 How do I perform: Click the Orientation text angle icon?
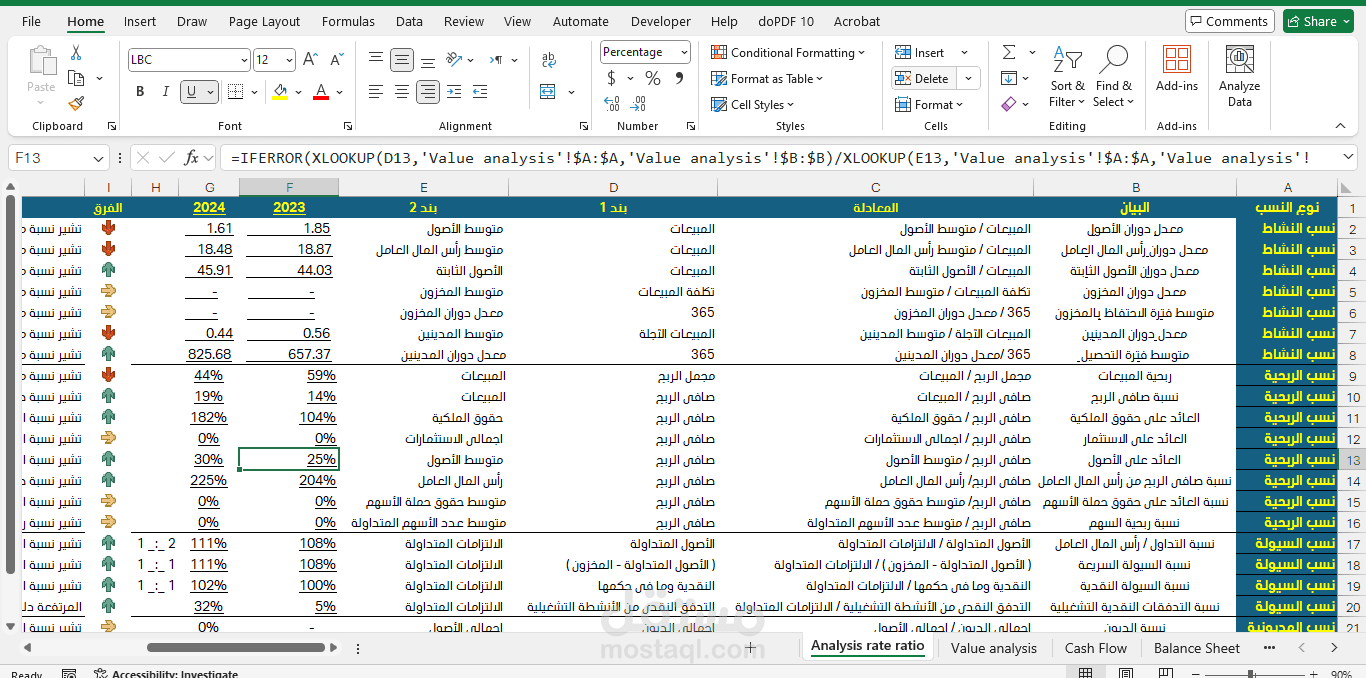(452, 60)
